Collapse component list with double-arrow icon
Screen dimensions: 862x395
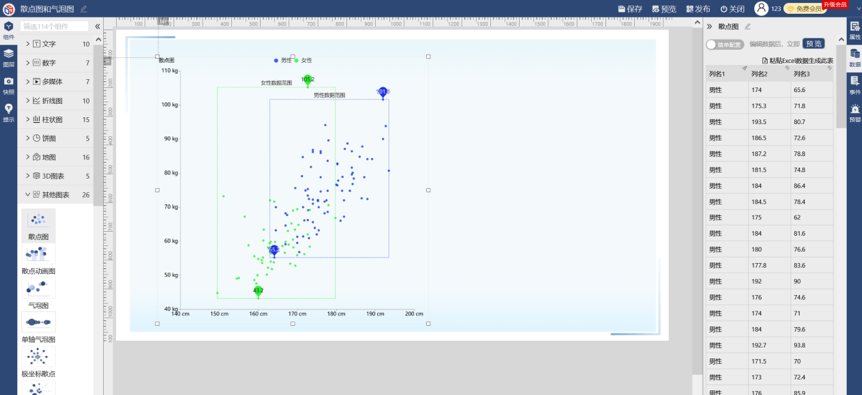coord(97,26)
